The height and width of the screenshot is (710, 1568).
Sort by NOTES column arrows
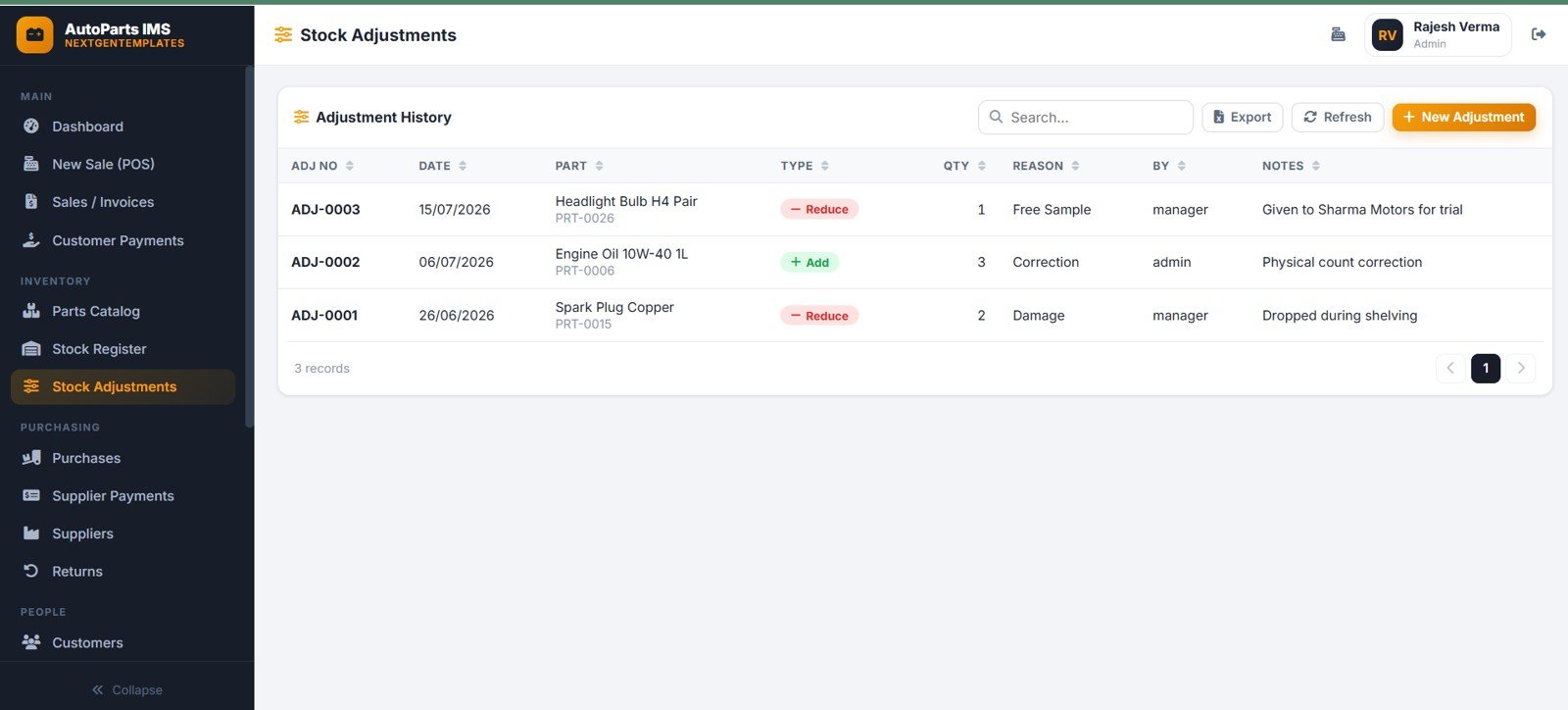tap(1315, 166)
